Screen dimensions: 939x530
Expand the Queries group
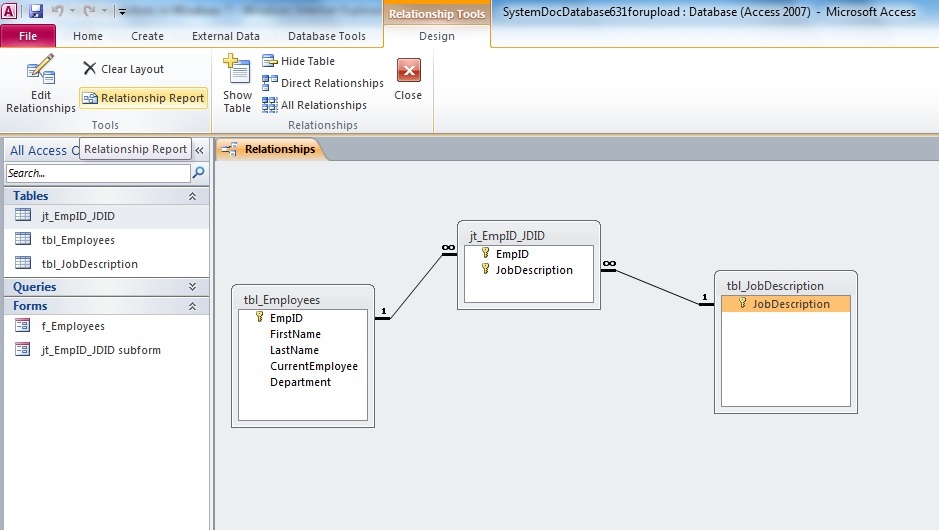coord(192,286)
